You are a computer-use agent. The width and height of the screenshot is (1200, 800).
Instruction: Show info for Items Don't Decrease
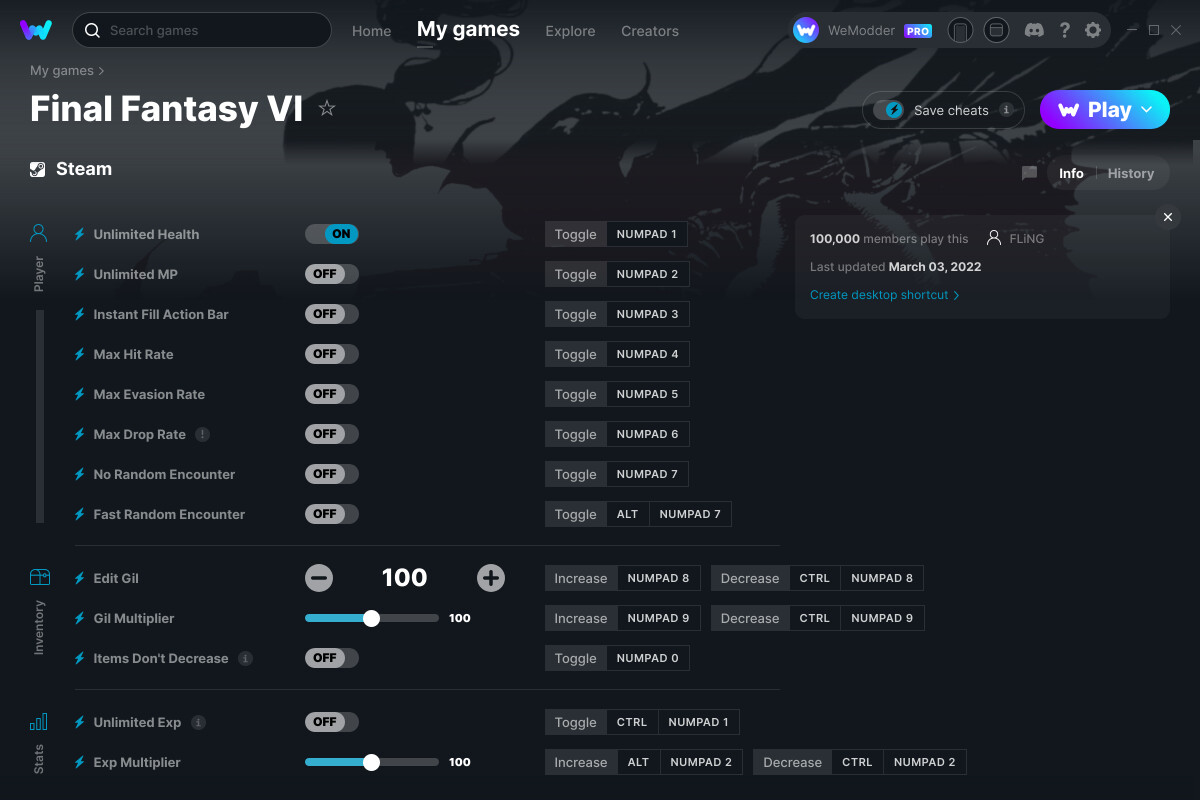(246, 658)
